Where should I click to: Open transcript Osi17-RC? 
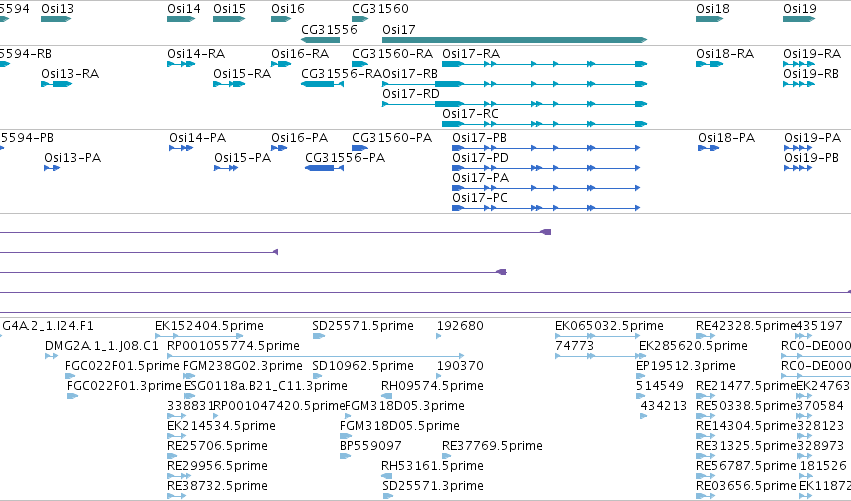coord(544,124)
